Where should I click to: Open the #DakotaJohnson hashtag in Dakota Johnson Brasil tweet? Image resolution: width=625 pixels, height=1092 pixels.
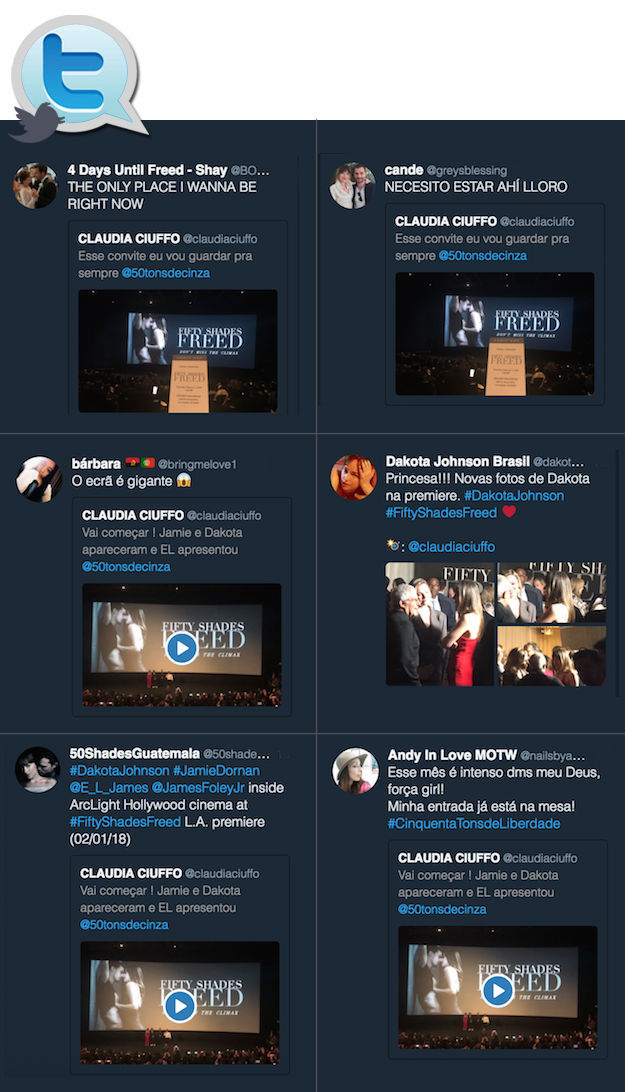point(514,495)
